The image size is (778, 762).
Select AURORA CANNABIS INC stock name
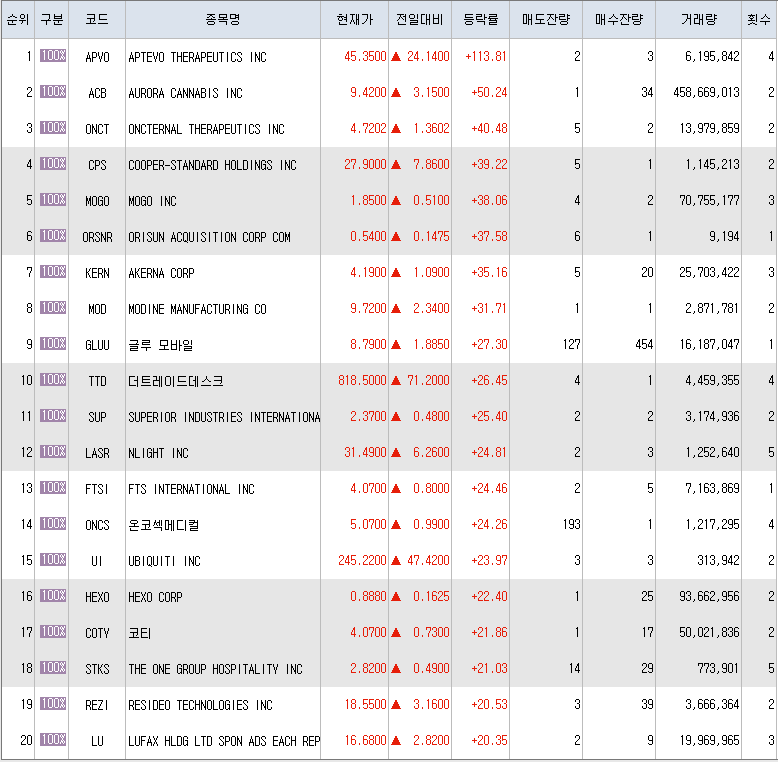pyautogui.click(x=186, y=93)
